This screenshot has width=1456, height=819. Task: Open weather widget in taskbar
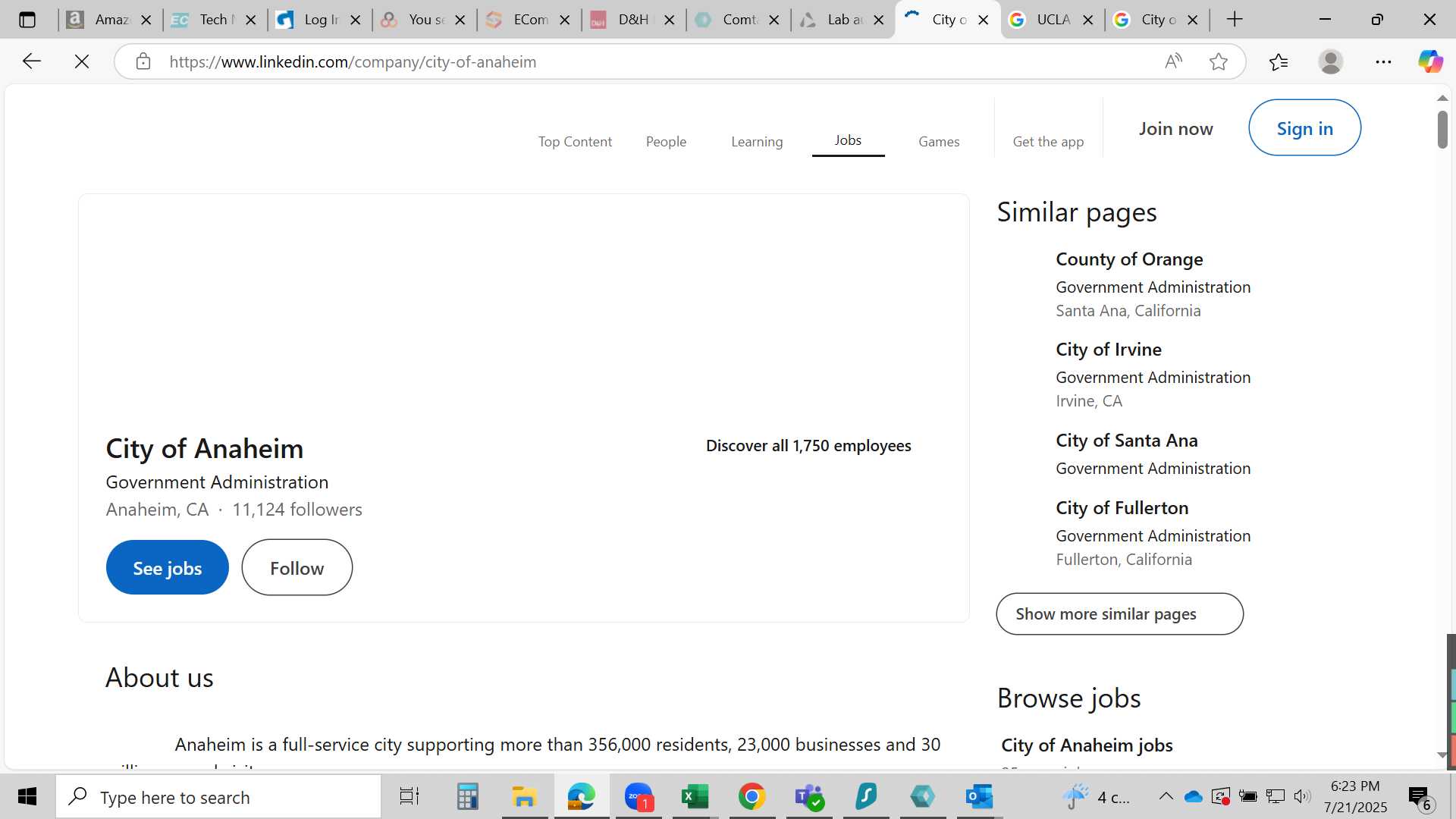(x=1097, y=797)
